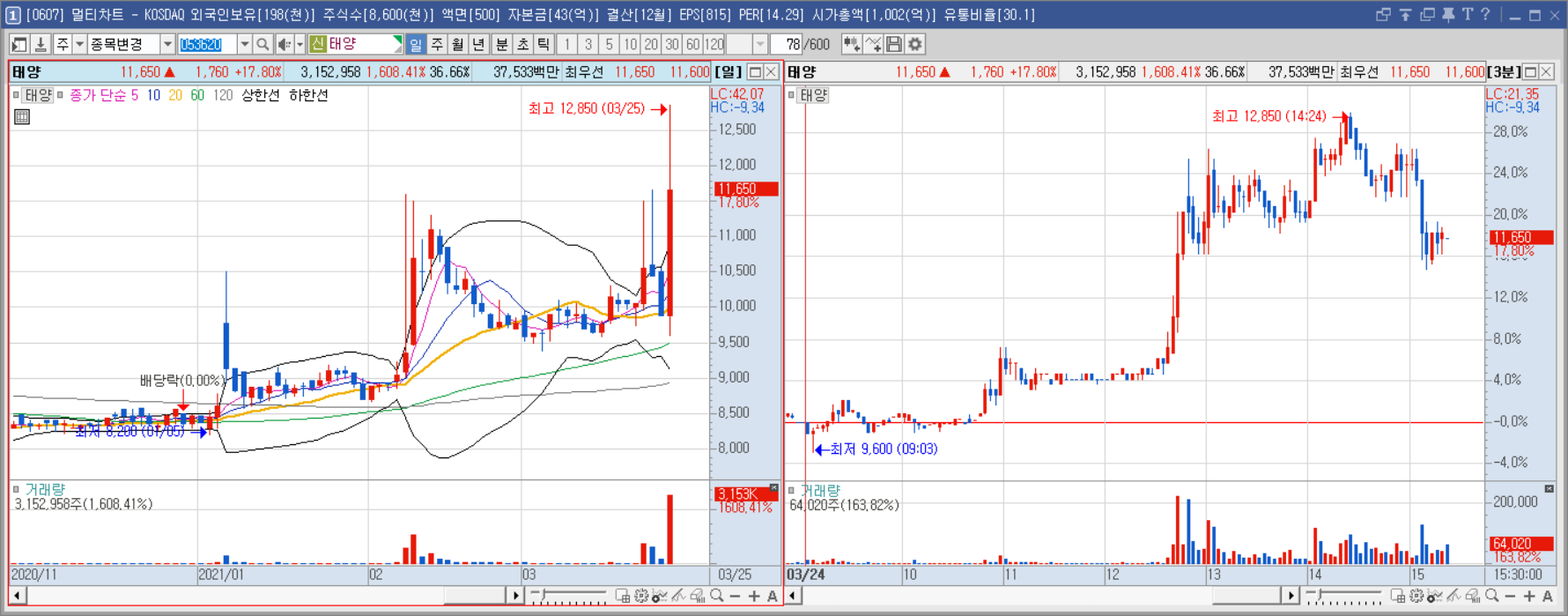Toggle the 태양 series marker in daily chart legend
The height and width of the screenshot is (616, 1568).
click(17, 94)
